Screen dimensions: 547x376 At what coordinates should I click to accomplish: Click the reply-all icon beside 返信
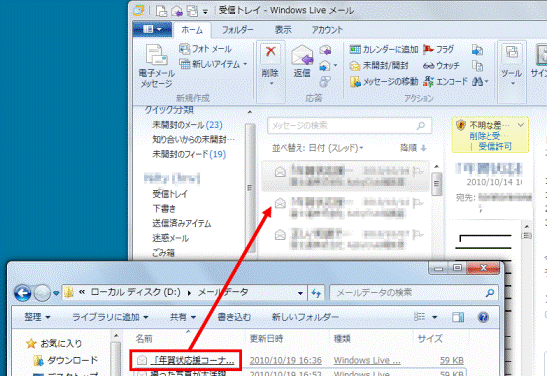(325, 50)
